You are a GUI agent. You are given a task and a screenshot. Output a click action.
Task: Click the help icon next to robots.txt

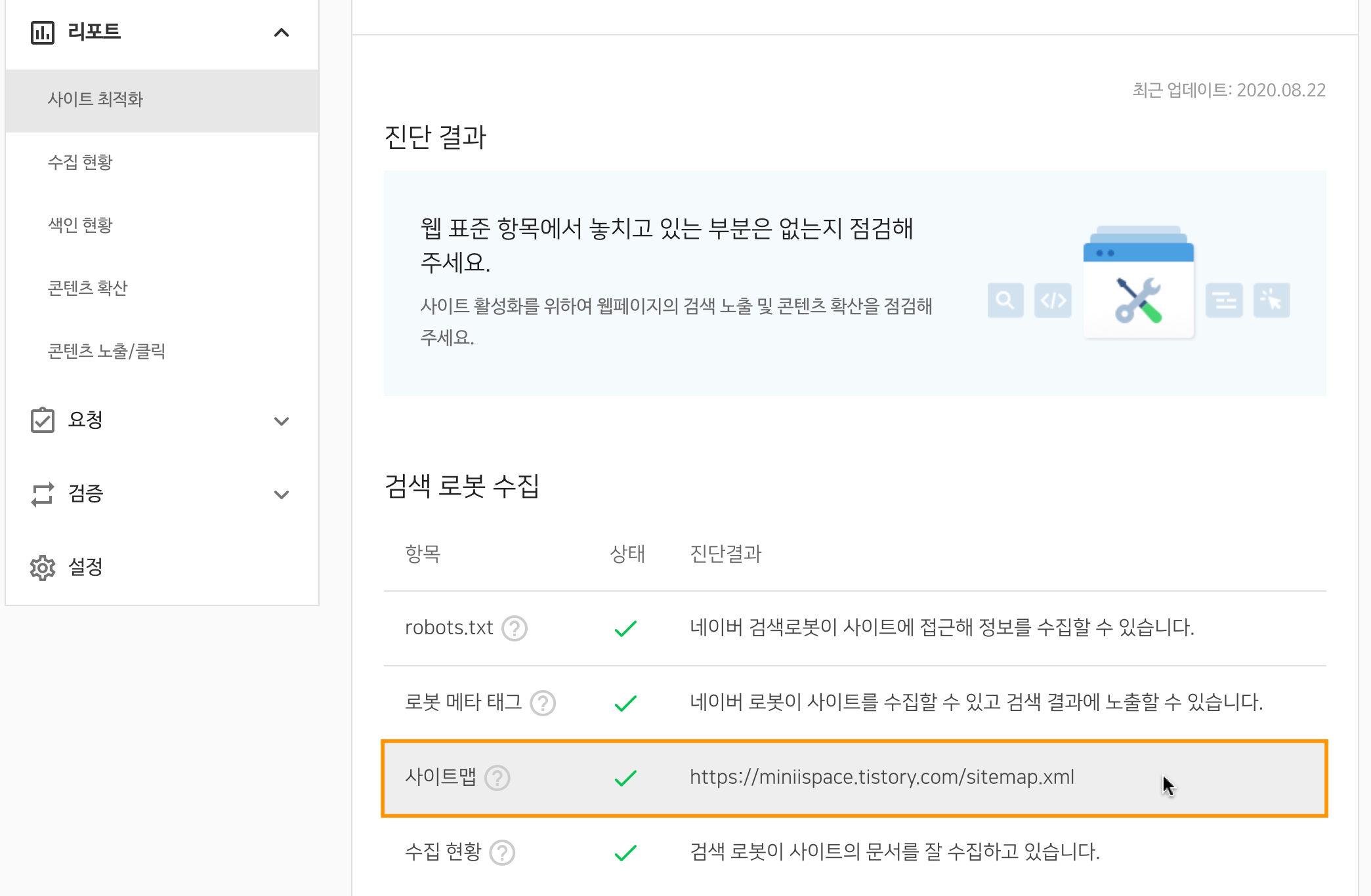coord(515,628)
